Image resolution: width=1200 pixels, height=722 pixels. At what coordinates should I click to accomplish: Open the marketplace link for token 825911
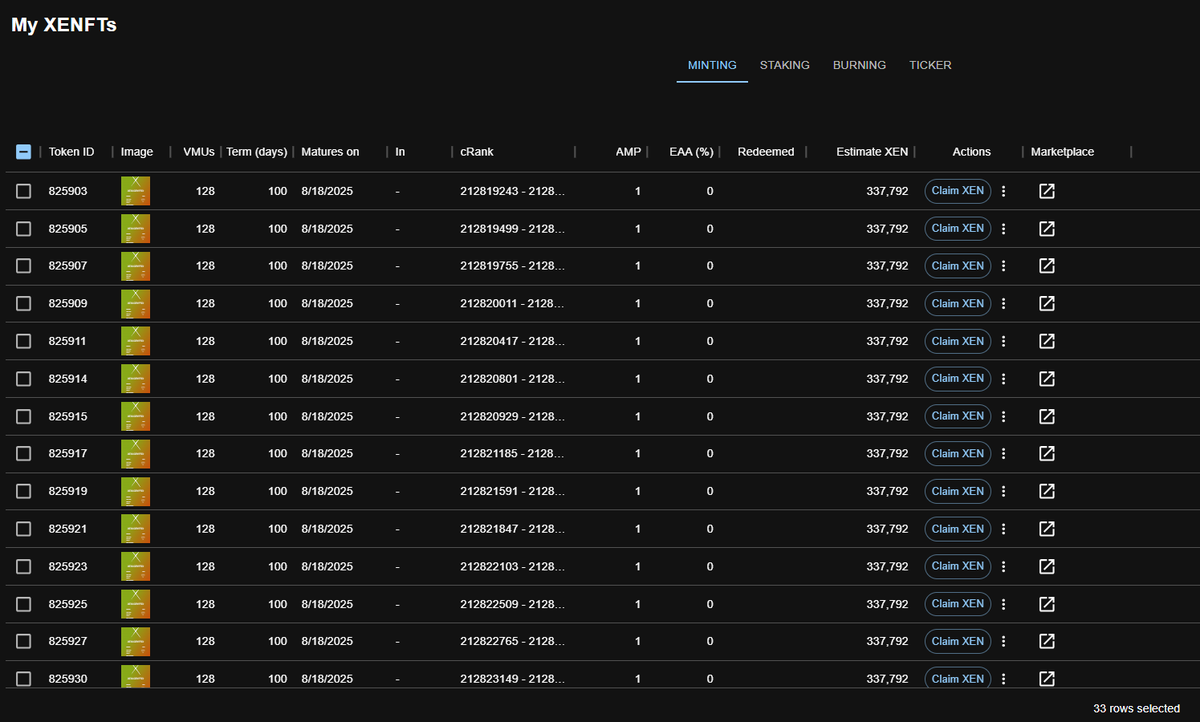click(1046, 341)
